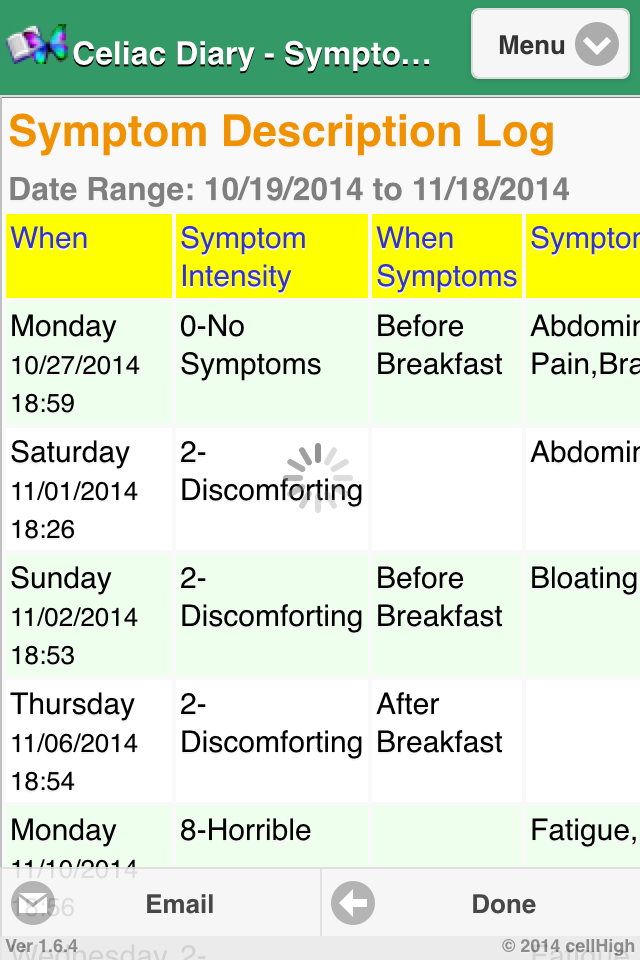Click the "When Symptoms" column header
This screenshot has width=640, height=960.
coord(447,256)
